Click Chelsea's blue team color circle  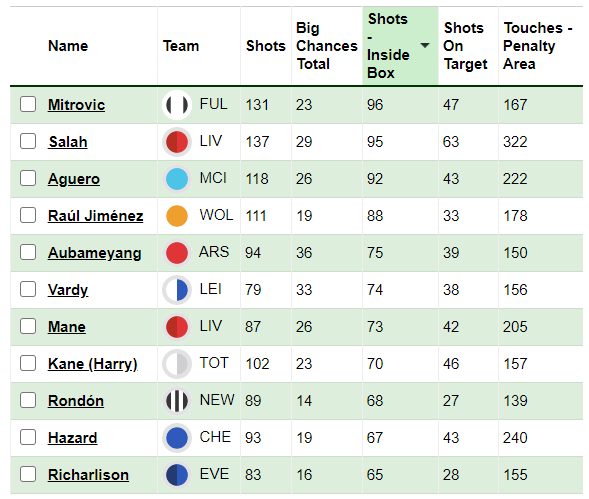pyautogui.click(x=177, y=438)
